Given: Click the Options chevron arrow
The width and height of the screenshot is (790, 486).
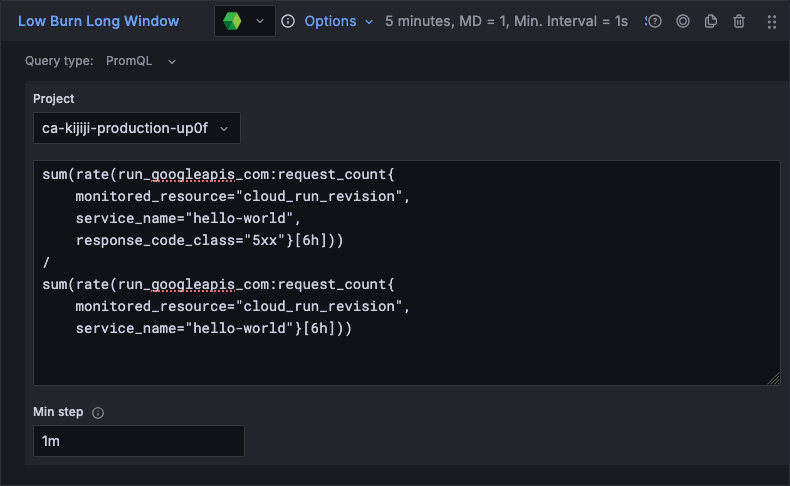Looking at the screenshot, I should (369, 21).
